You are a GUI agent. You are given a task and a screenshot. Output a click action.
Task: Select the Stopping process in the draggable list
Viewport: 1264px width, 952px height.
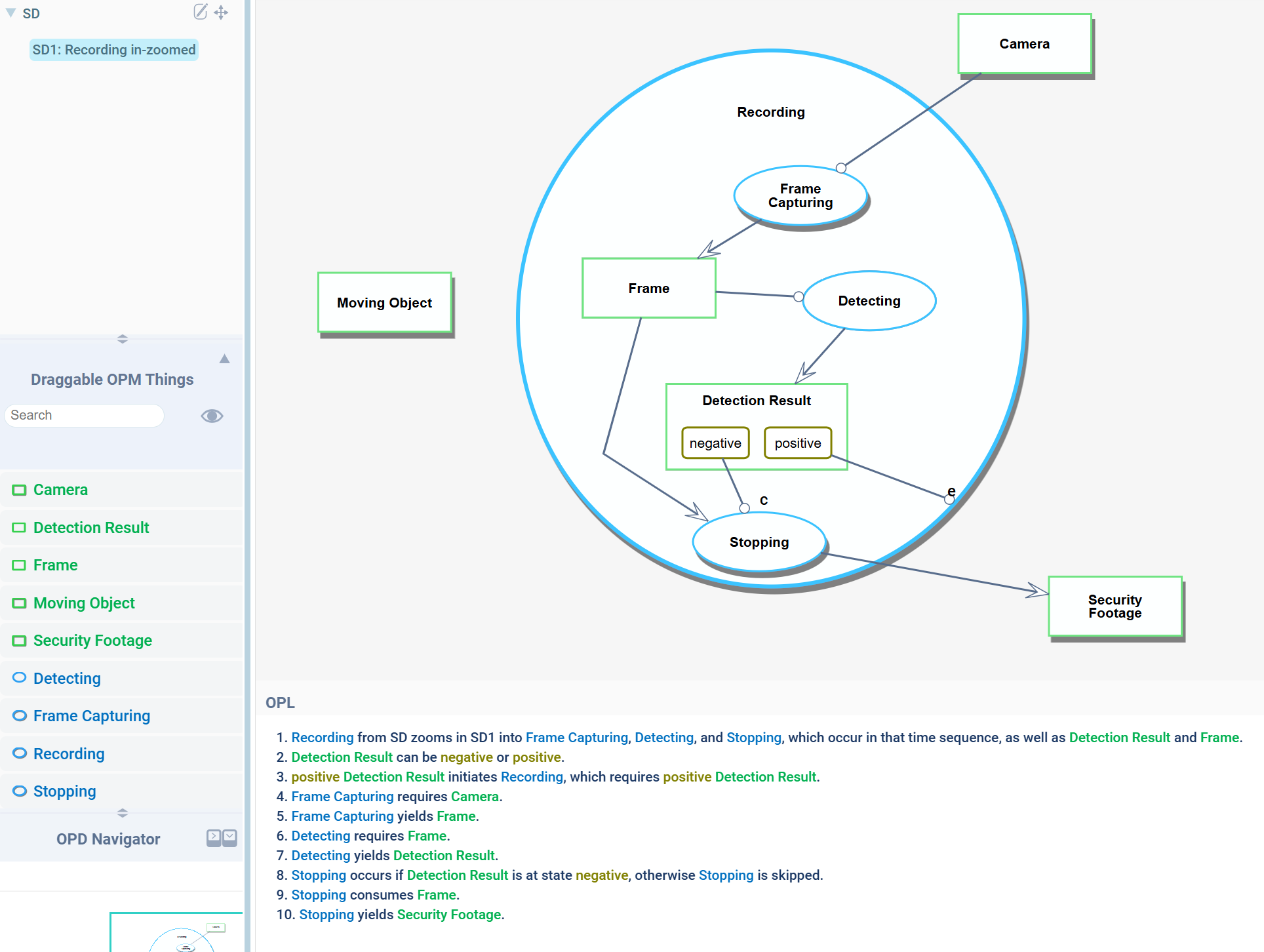coord(64,791)
